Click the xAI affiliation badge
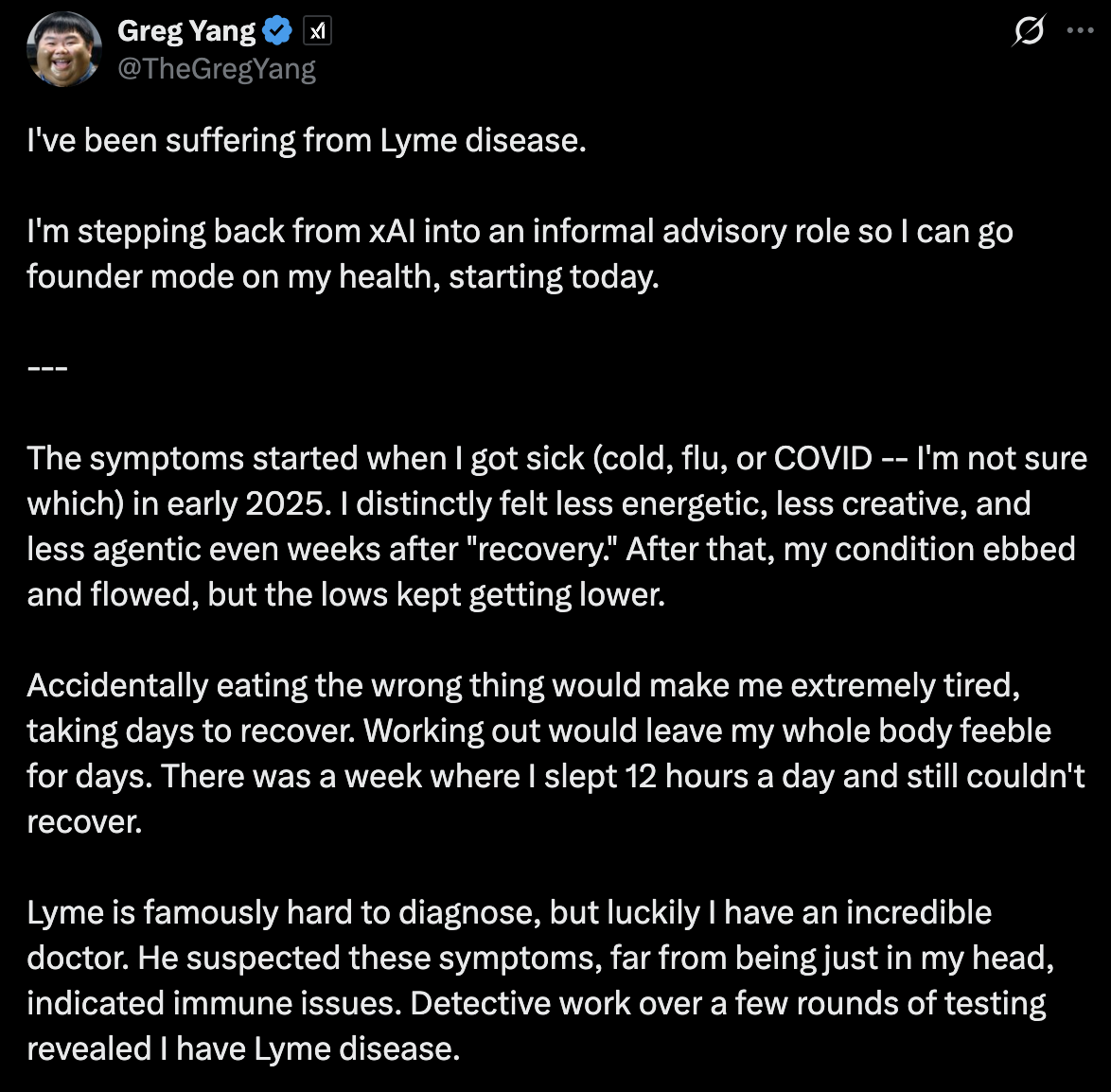This screenshot has height=1092, width=1111. [x=317, y=32]
